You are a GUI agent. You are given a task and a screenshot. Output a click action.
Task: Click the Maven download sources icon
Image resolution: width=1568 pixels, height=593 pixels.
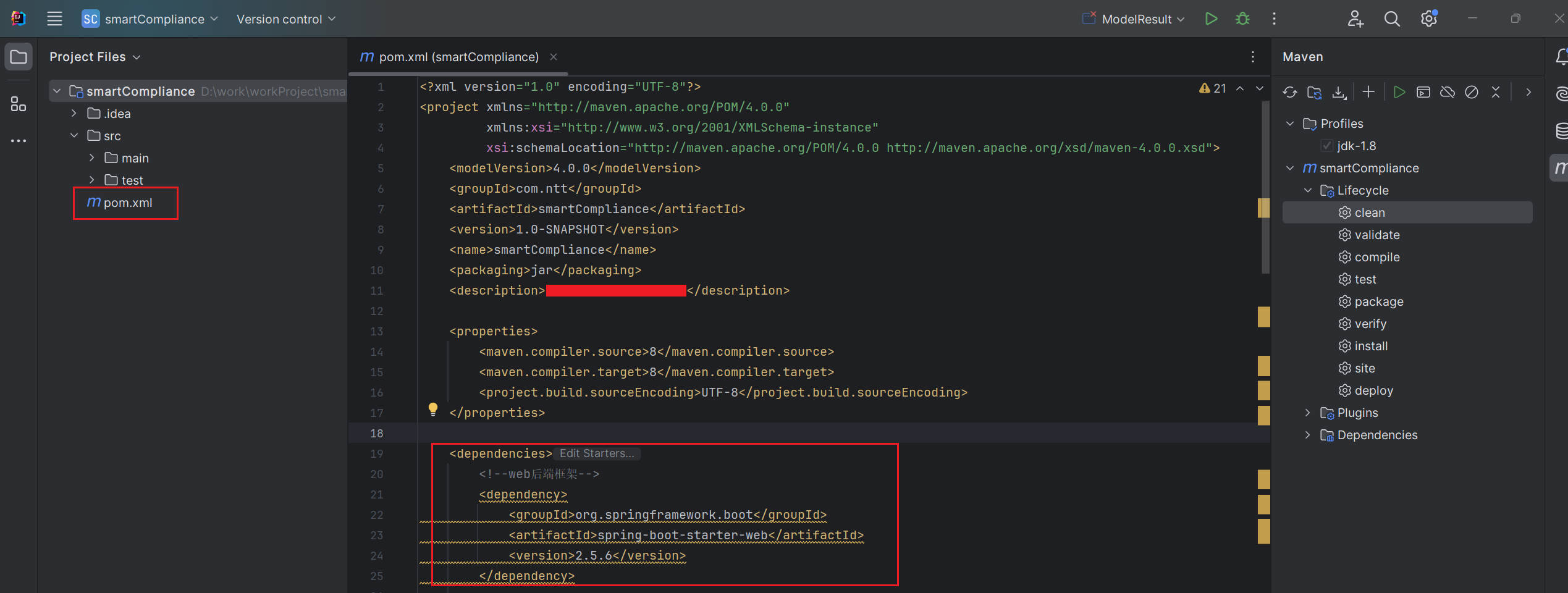point(1339,92)
